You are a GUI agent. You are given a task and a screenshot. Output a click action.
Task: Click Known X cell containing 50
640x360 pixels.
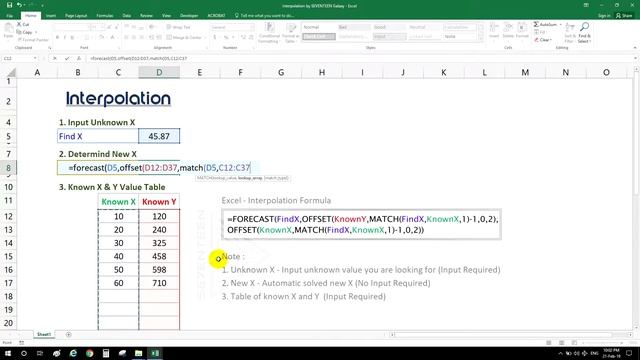point(118,270)
